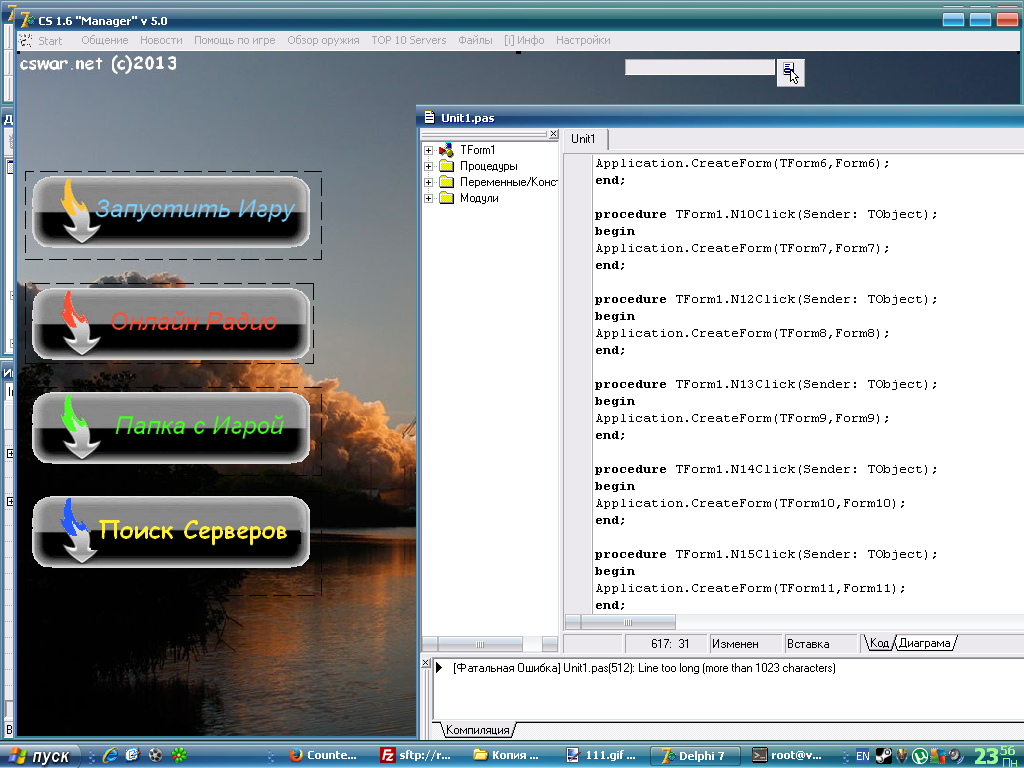Viewport: 1024px width, 768px height.
Task: Open the Новости menu
Action: point(161,40)
